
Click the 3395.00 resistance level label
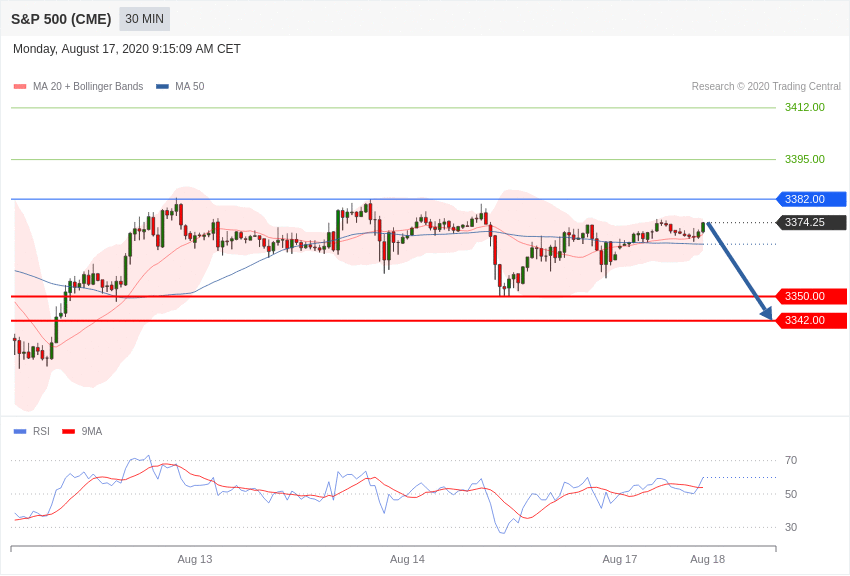tap(804, 159)
